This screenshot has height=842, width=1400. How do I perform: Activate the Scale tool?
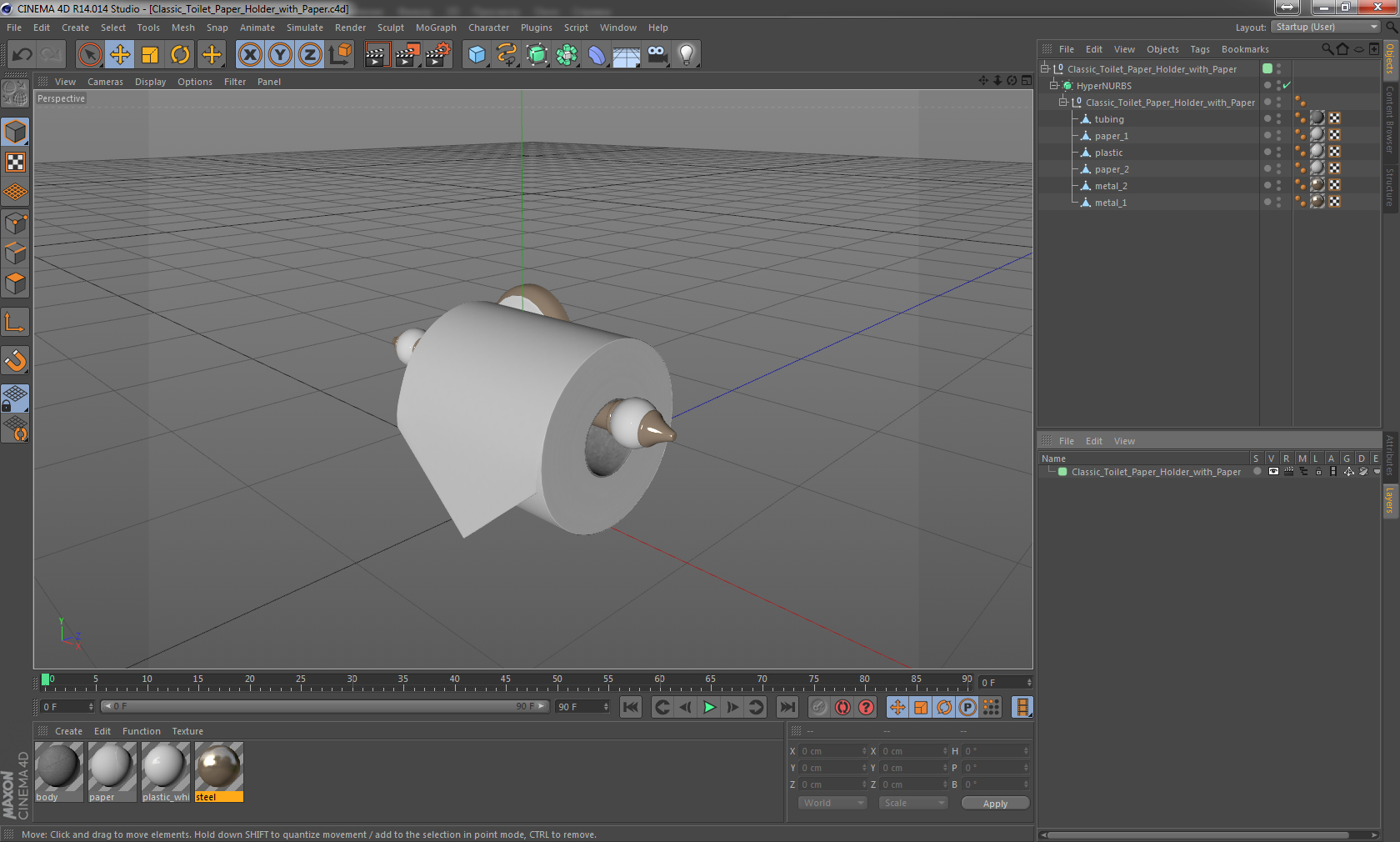coord(150,55)
